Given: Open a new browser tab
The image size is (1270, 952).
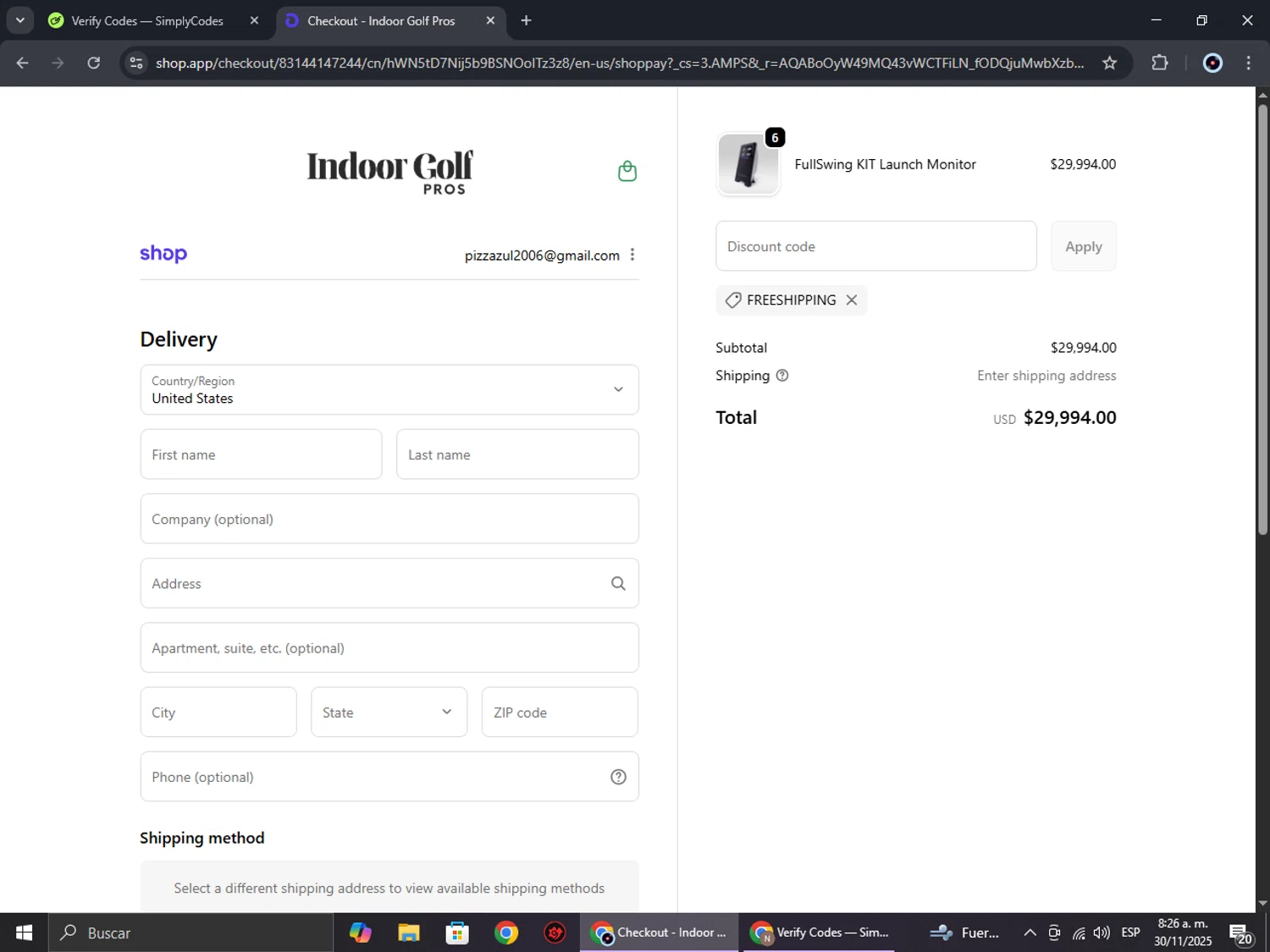Looking at the screenshot, I should tap(526, 20).
